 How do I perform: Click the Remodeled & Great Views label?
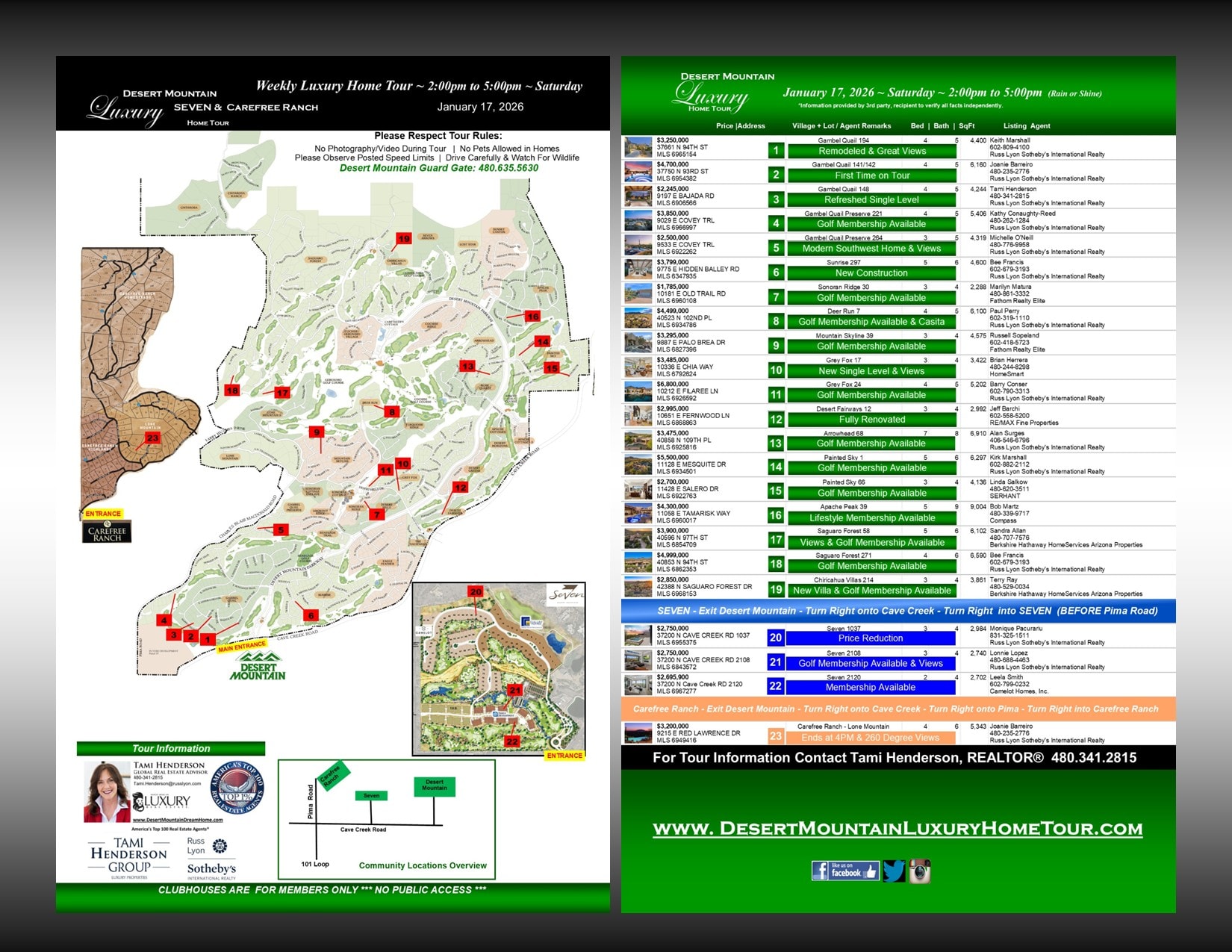pyautogui.click(x=871, y=151)
